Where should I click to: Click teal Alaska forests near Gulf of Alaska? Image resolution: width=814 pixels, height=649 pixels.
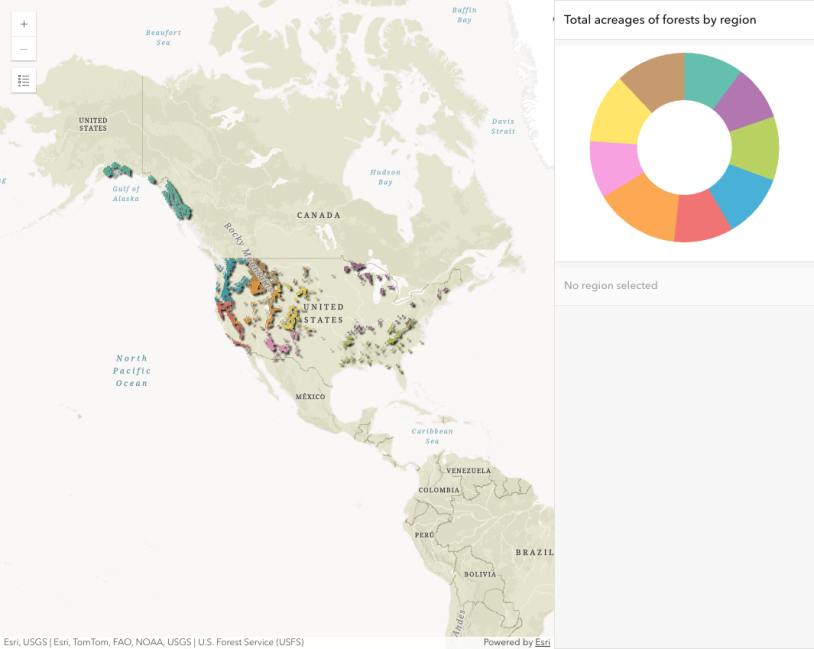(119, 171)
